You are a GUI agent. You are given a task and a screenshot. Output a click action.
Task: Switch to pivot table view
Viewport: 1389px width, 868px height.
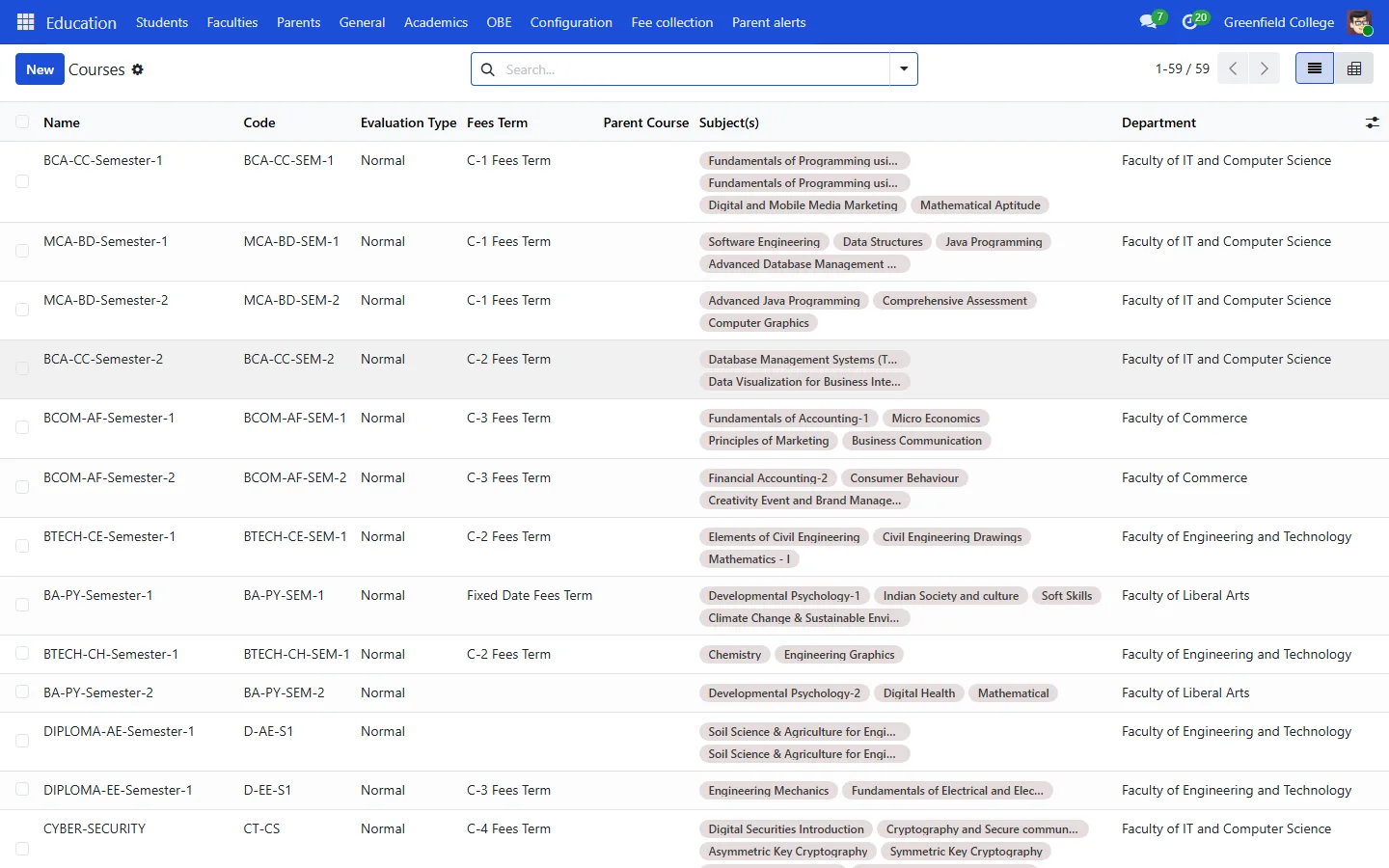pos(1354,68)
